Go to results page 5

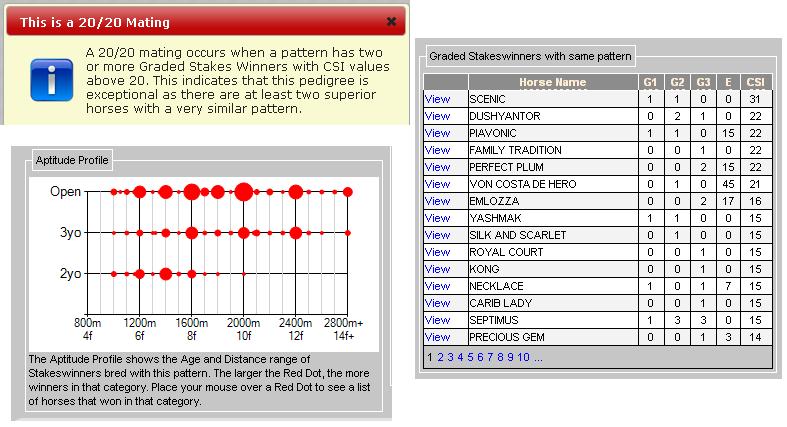[470, 357]
